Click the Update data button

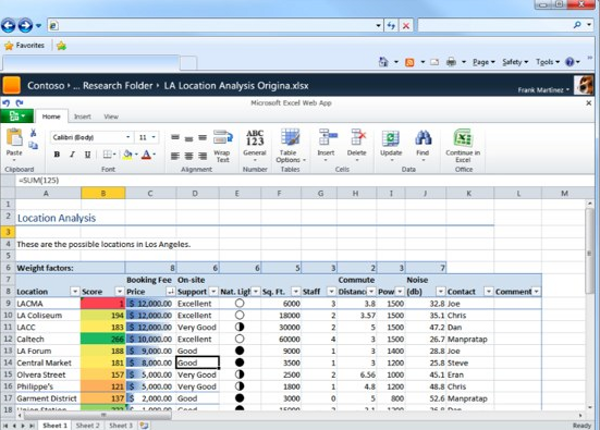[x=391, y=145]
